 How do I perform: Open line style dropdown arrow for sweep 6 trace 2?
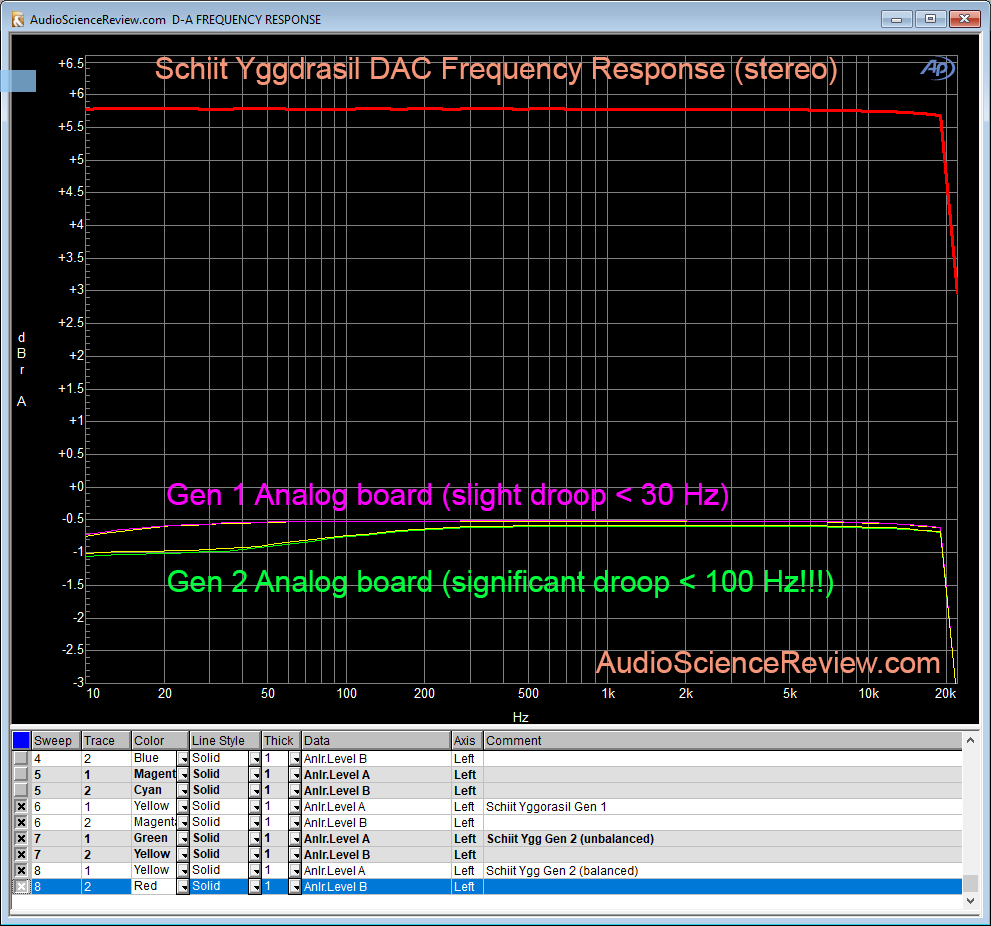click(255, 822)
